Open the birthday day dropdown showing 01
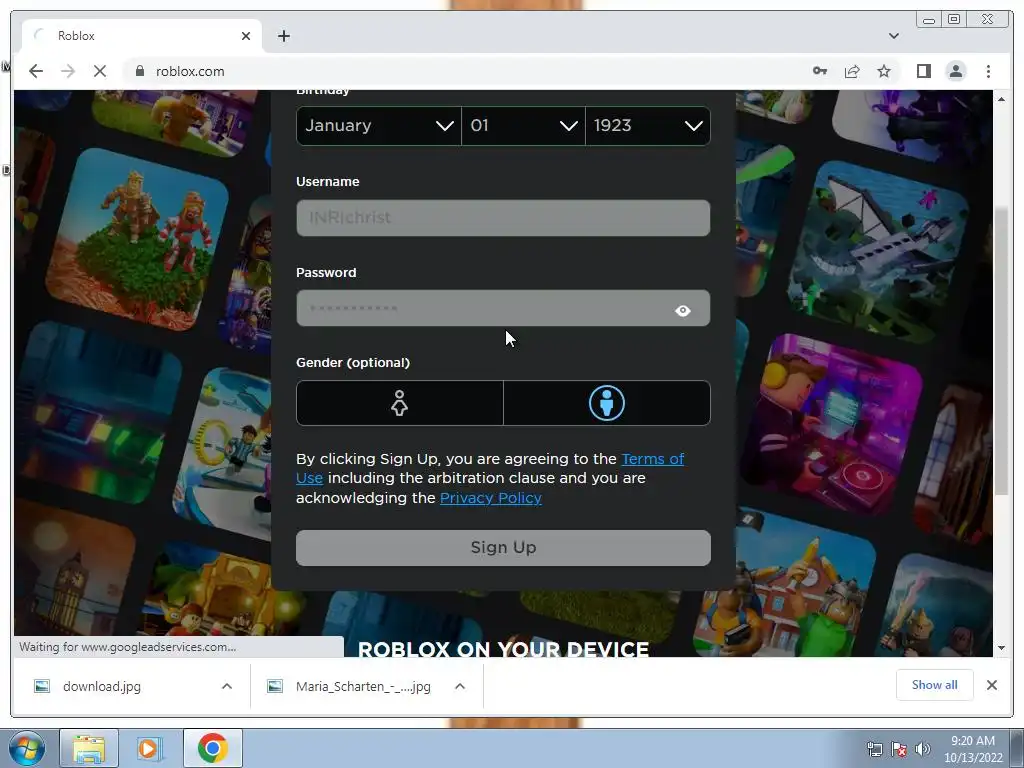This screenshot has height=768, width=1024. 523,125
